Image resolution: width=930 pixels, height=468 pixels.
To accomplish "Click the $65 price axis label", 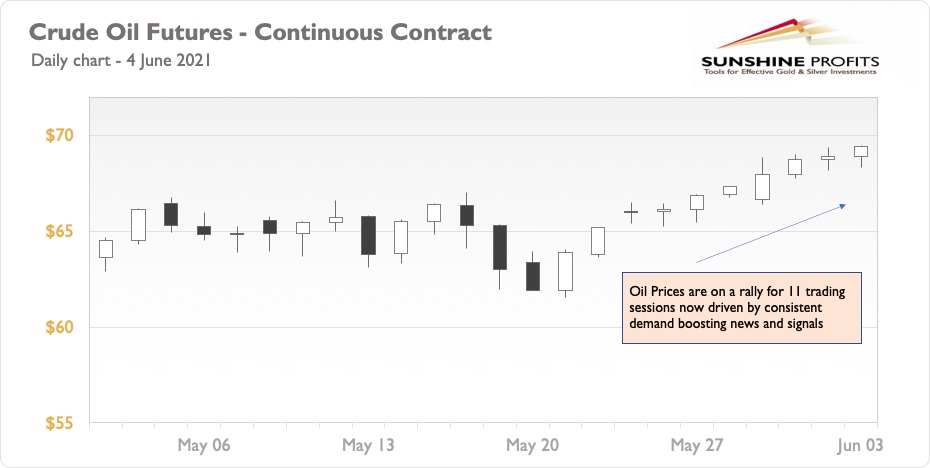I will click(59, 231).
